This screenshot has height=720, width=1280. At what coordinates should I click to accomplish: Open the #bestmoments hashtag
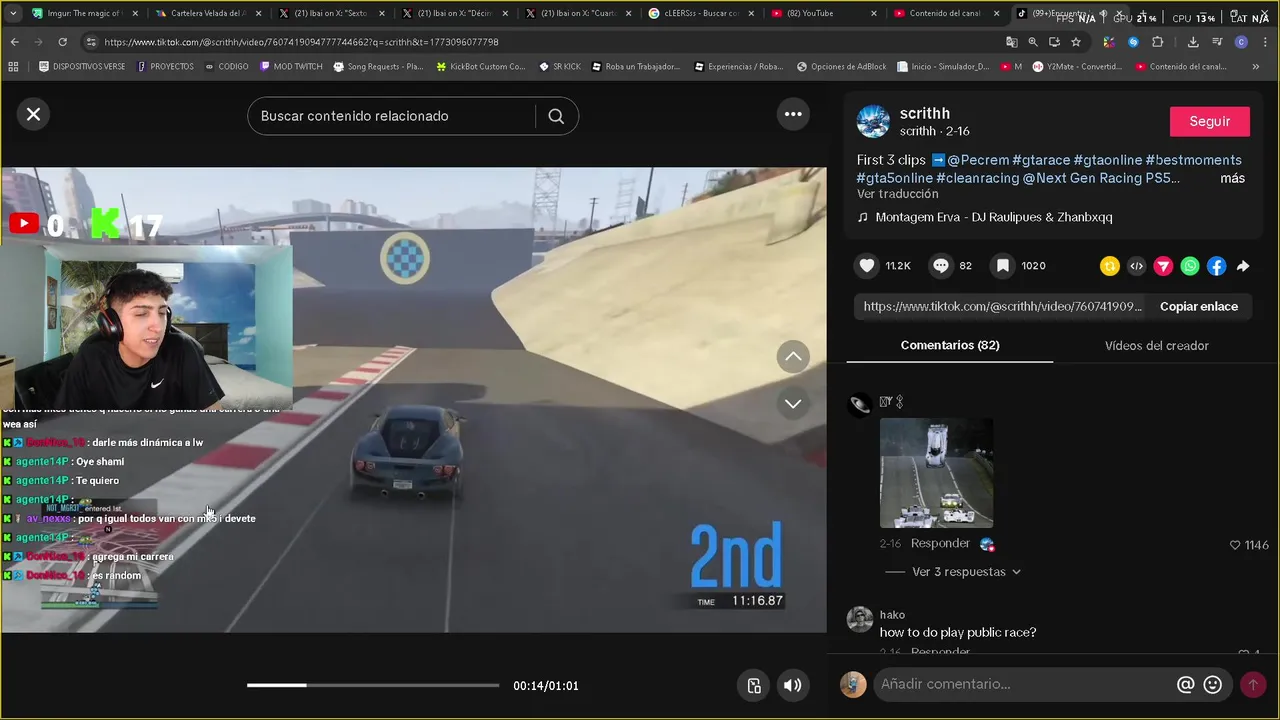(x=1193, y=160)
